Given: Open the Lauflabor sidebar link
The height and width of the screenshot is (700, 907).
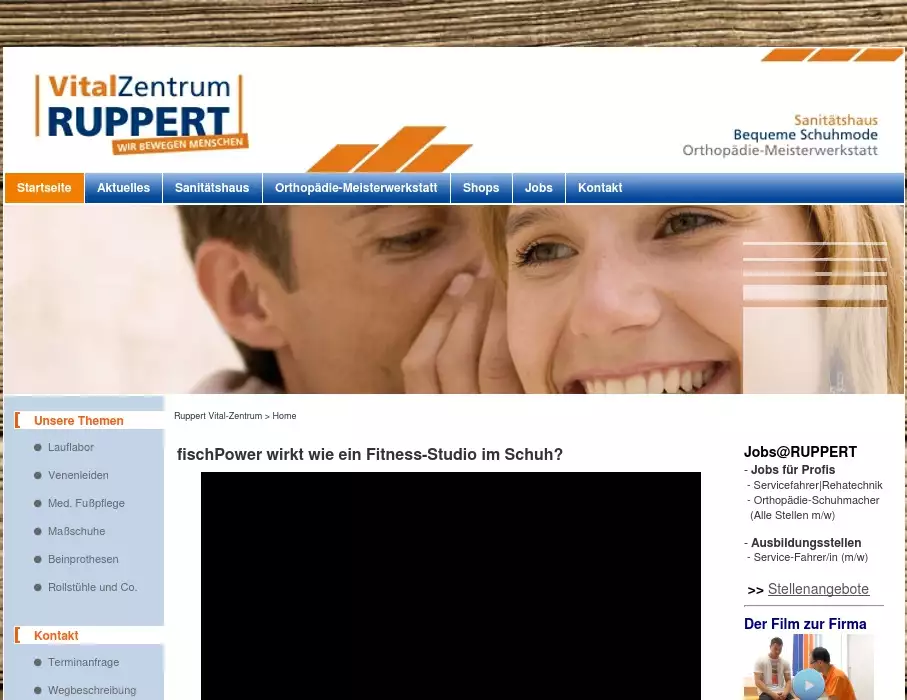Looking at the screenshot, I should [x=71, y=447].
